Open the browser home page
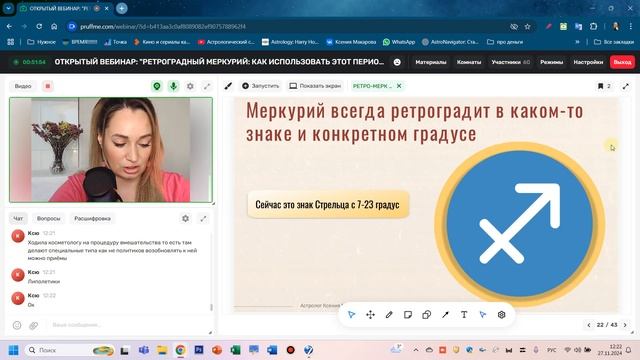The image size is (640, 360). [x=54, y=27]
